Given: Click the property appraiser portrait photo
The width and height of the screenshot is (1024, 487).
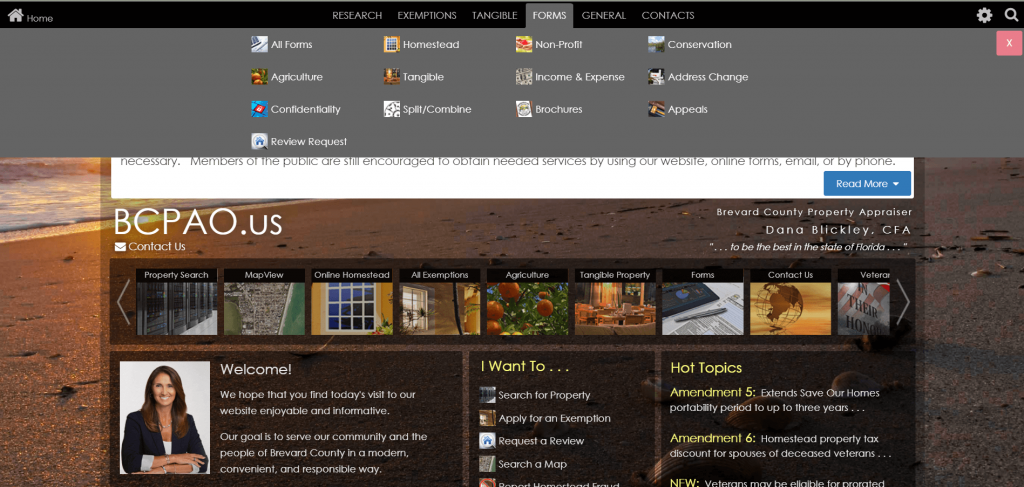Looking at the screenshot, I should 165,417.
